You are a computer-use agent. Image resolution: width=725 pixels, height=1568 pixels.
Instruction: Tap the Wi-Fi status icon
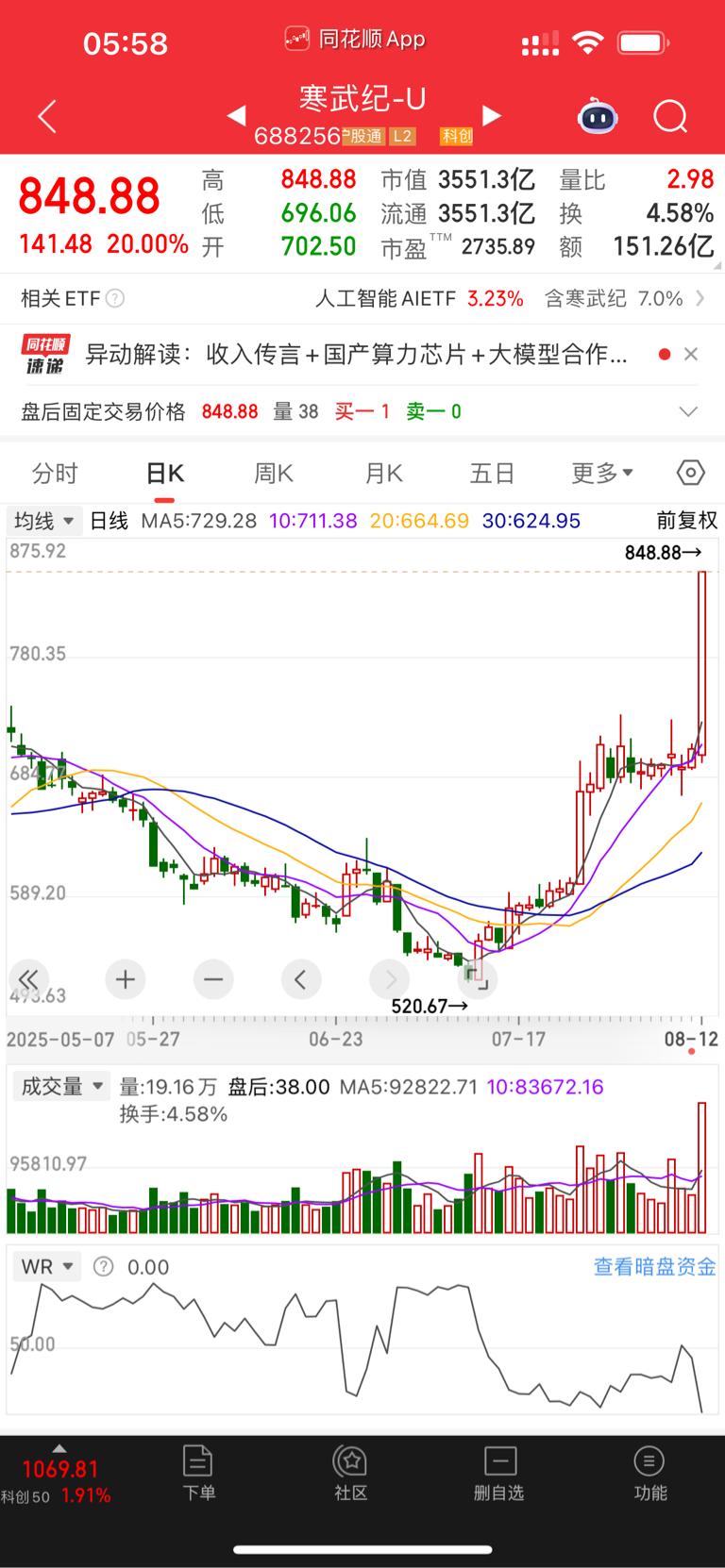[x=588, y=42]
